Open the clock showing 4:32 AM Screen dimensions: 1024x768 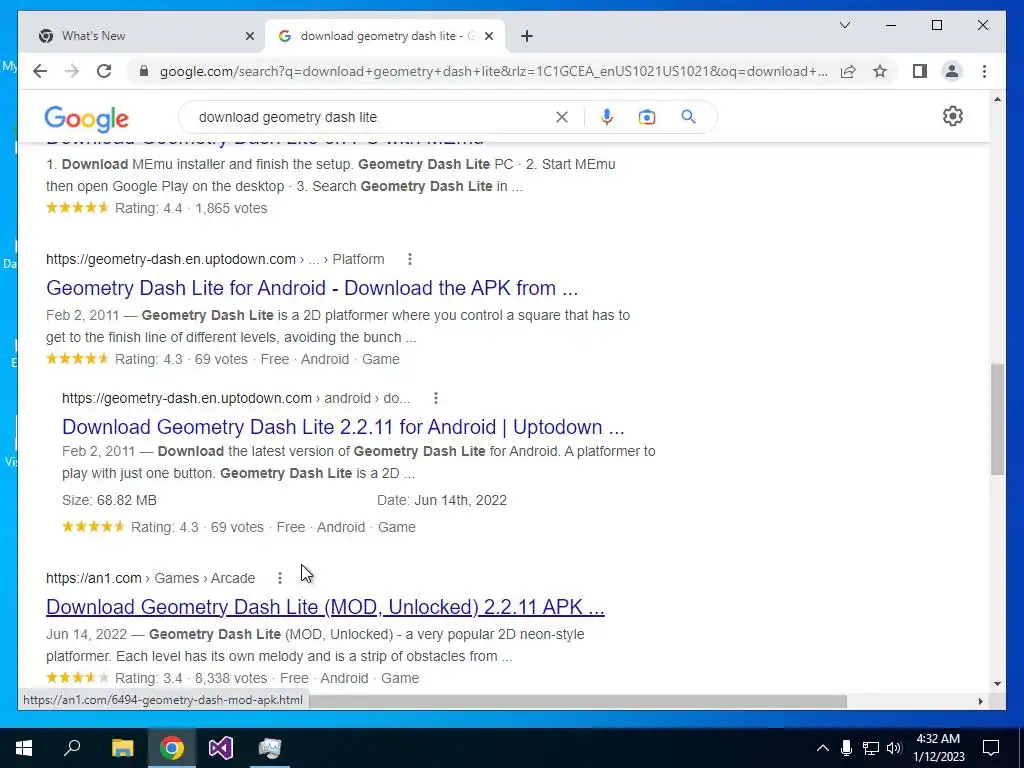pos(938,748)
